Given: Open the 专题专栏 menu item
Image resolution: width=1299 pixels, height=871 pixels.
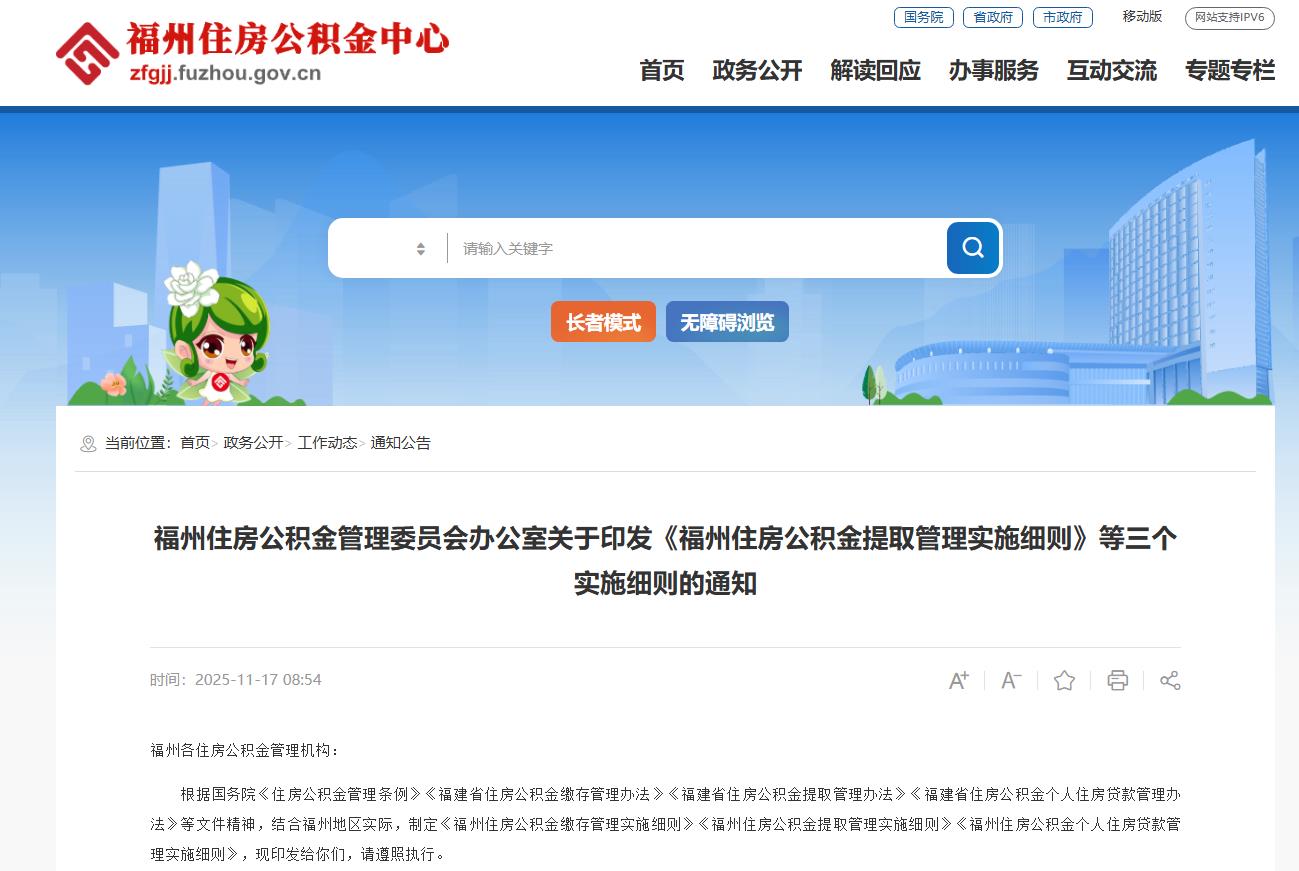Looking at the screenshot, I should point(1230,71).
